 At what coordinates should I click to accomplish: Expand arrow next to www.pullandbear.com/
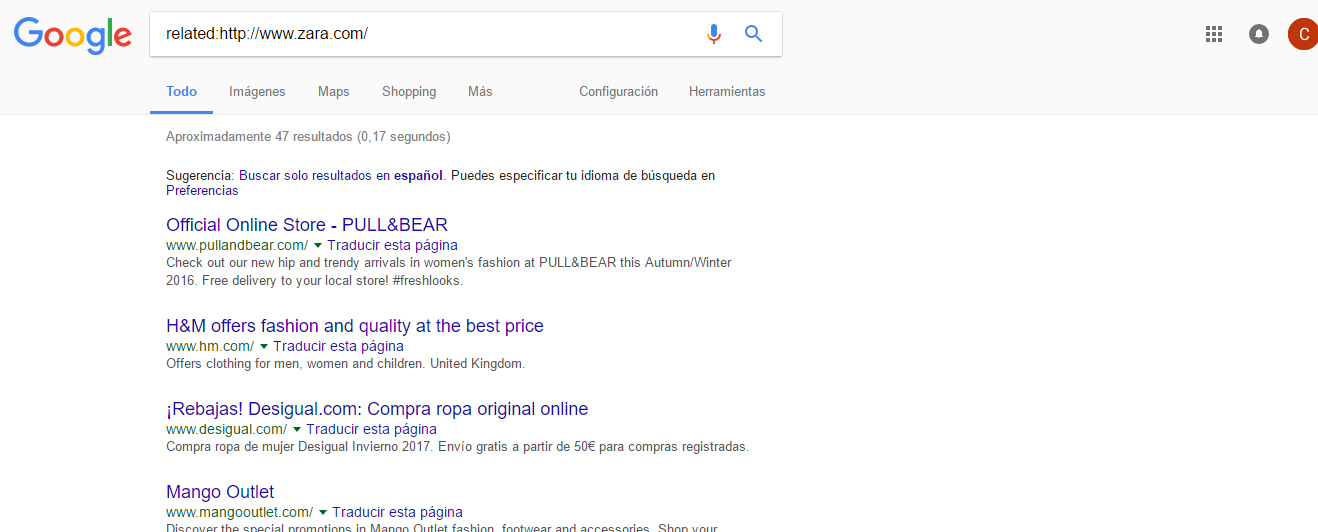click(318, 245)
